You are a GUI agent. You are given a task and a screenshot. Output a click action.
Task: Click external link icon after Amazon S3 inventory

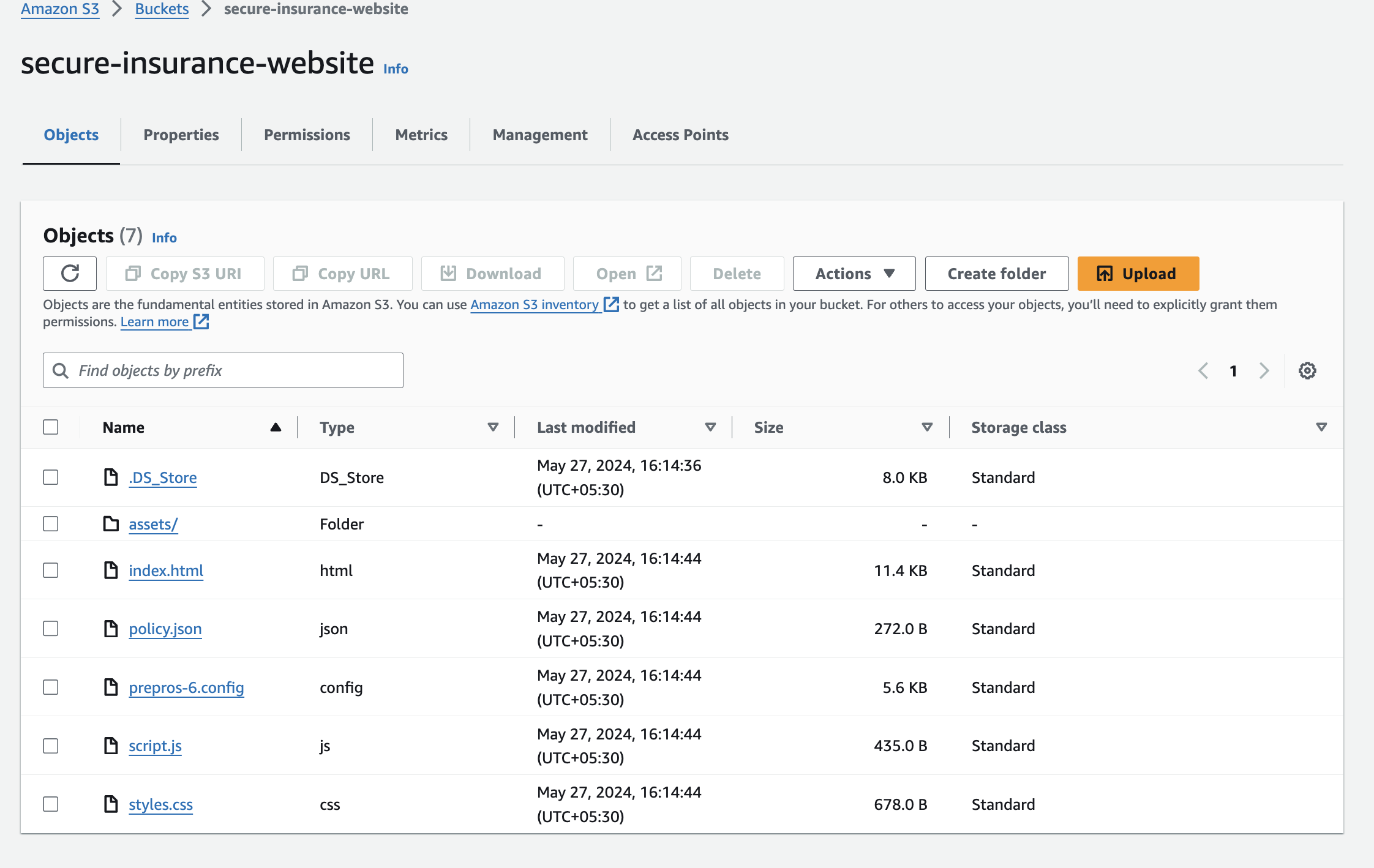(x=611, y=304)
